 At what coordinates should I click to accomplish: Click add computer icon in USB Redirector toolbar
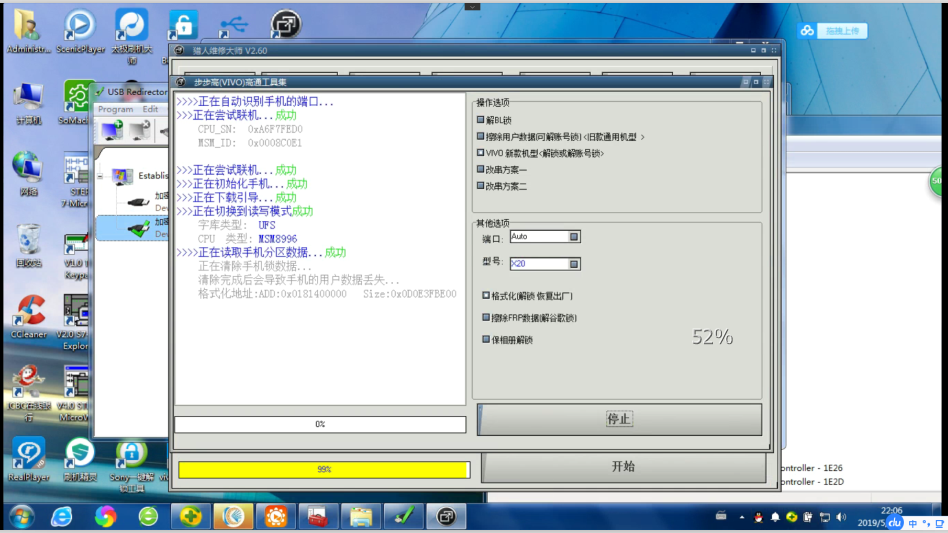pyautogui.click(x=112, y=130)
